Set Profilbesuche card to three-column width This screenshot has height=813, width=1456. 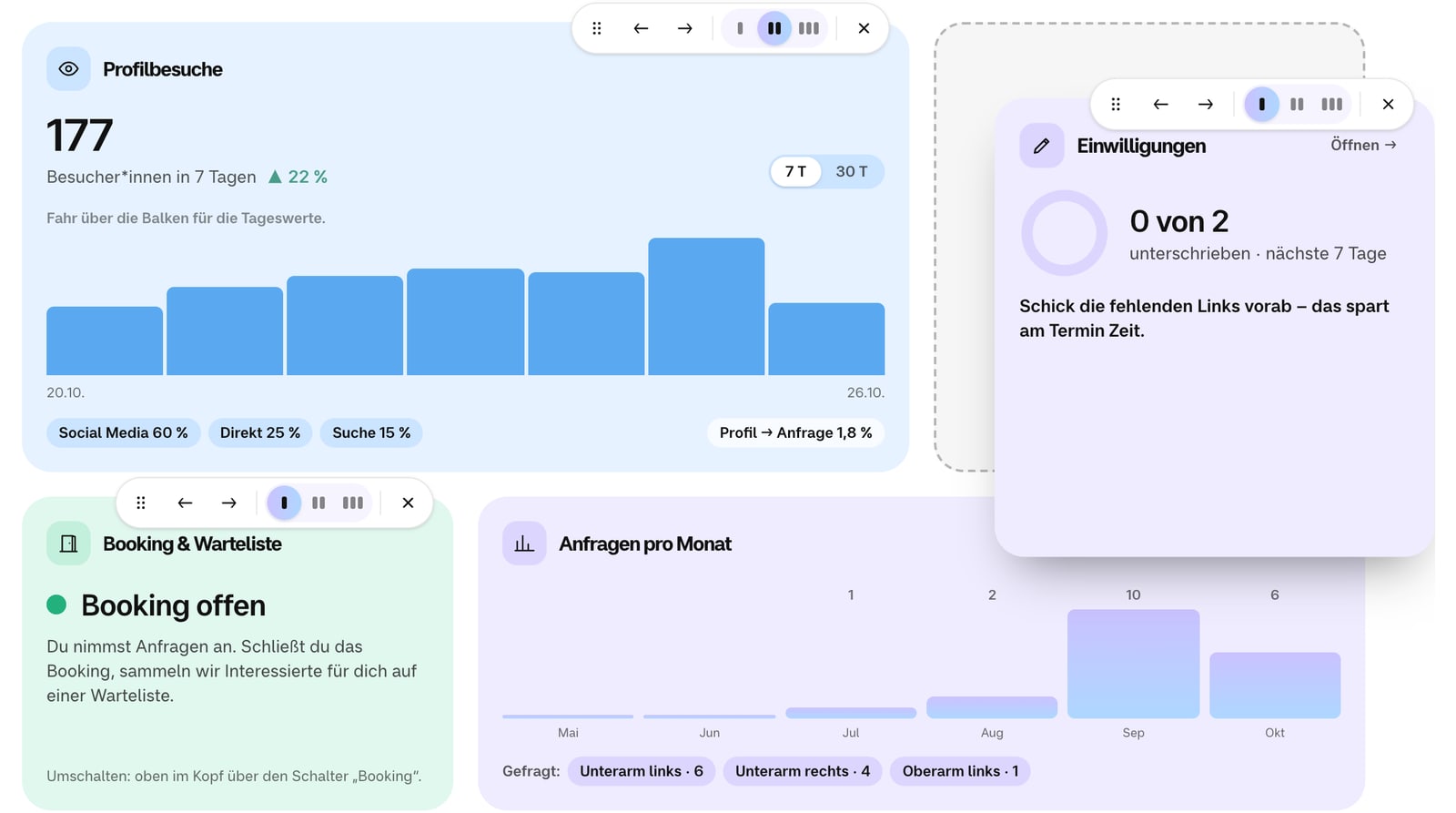[x=809, y=28]
